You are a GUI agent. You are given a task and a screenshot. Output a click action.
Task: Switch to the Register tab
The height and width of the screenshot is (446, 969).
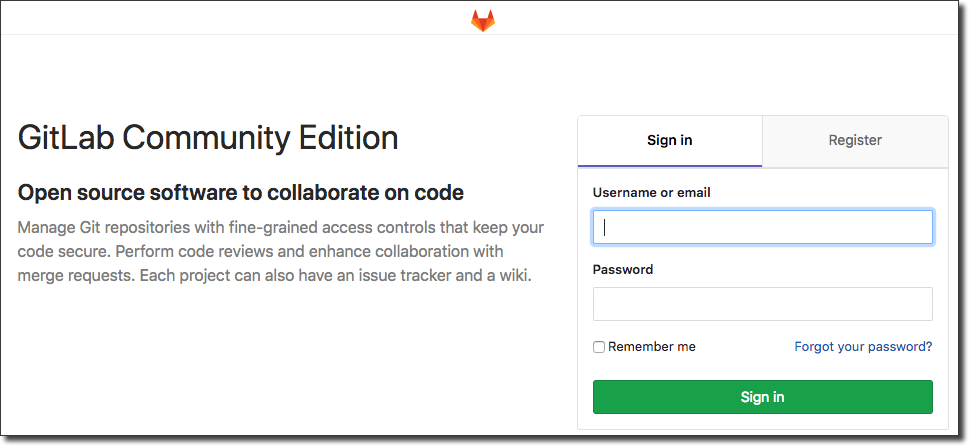tap(855, 141)
